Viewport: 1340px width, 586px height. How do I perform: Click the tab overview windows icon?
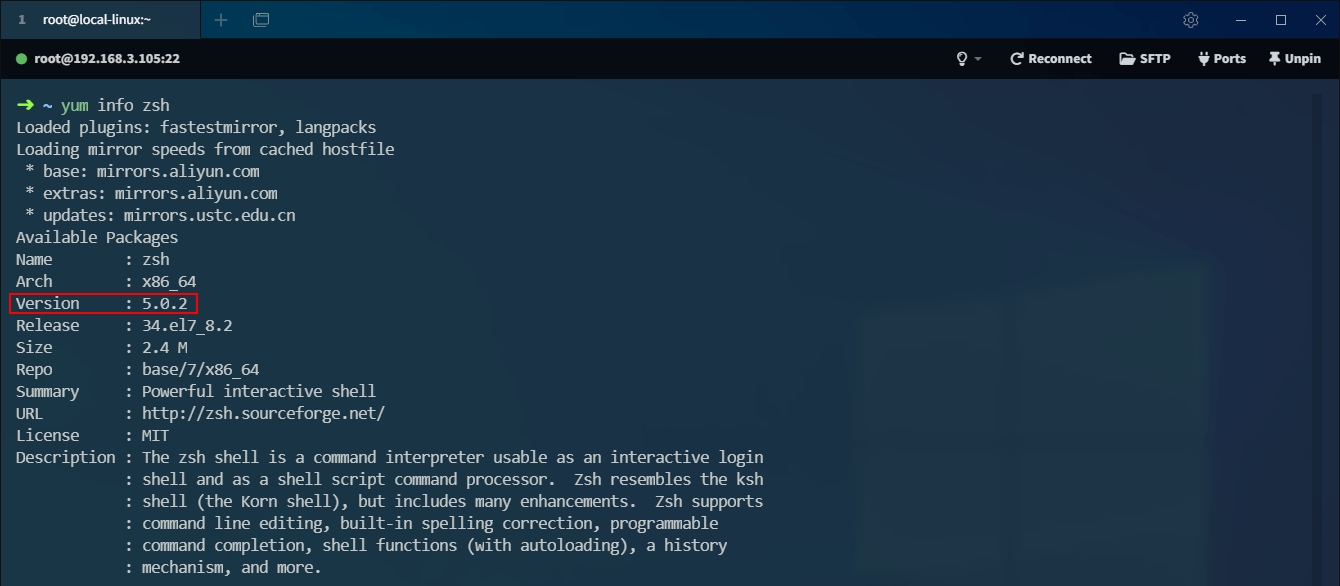pyautogui.click(x=261, y=20)
